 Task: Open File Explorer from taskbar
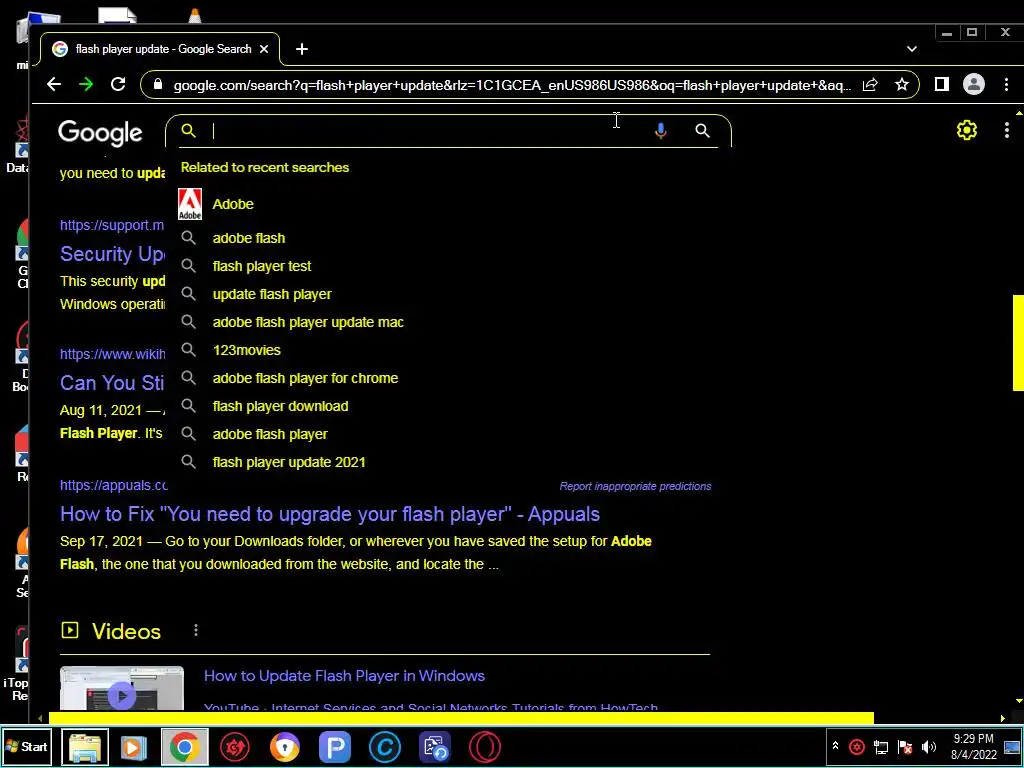tap(85, 747)
